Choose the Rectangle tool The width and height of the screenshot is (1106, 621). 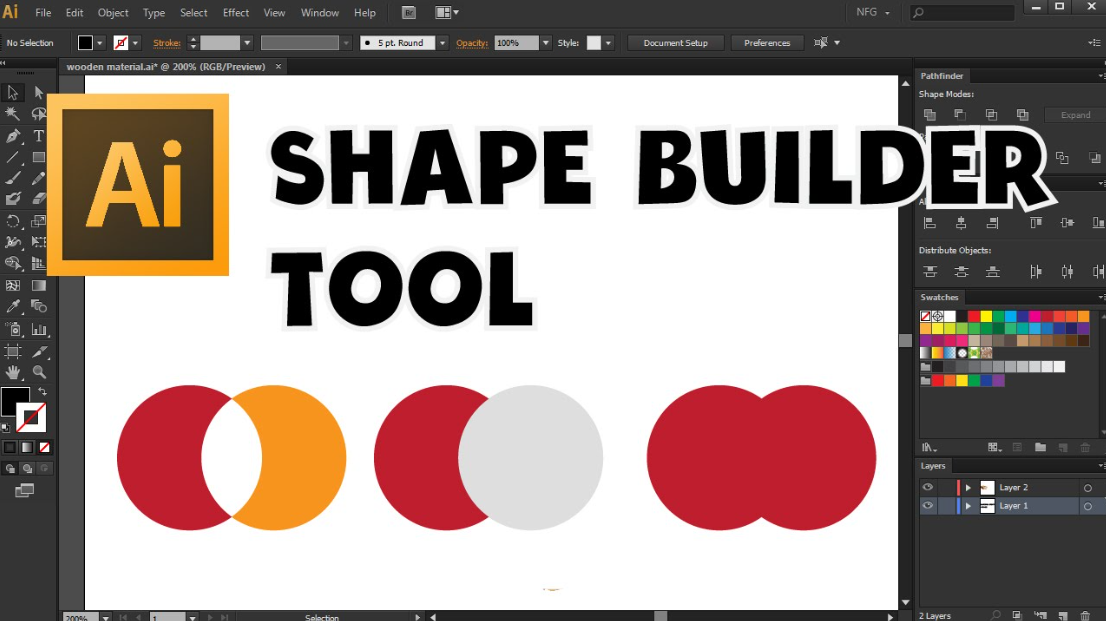[x=39, y=157]
